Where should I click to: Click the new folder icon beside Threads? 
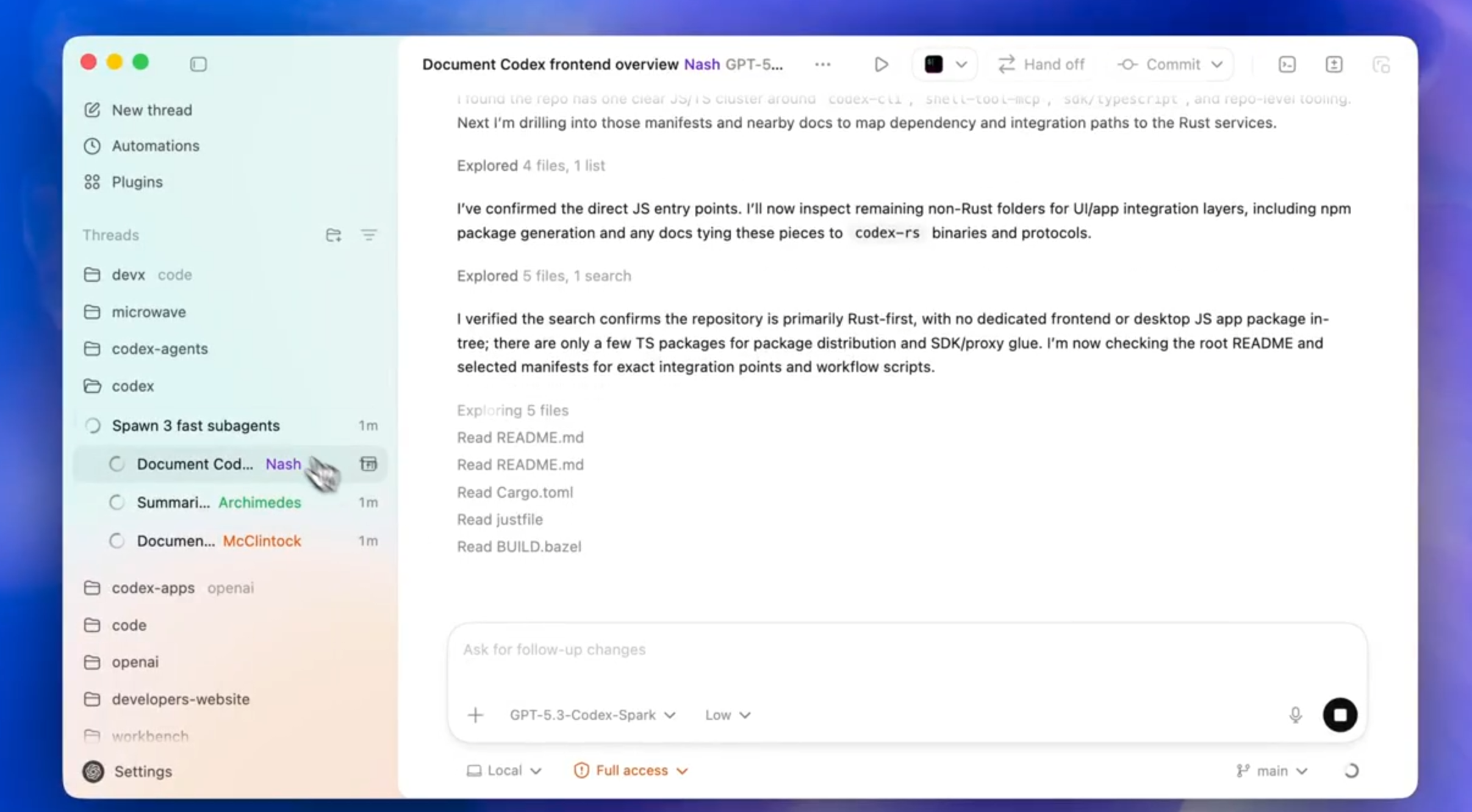[x=333, y=235]
